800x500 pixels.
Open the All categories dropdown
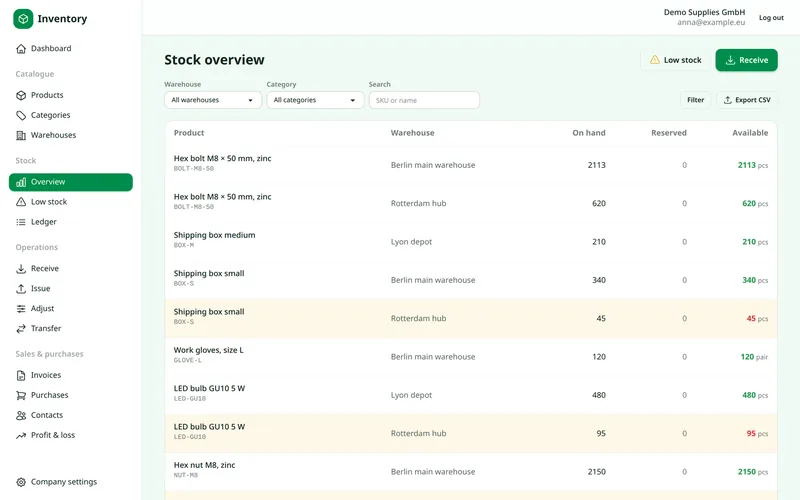click(315, 100)
